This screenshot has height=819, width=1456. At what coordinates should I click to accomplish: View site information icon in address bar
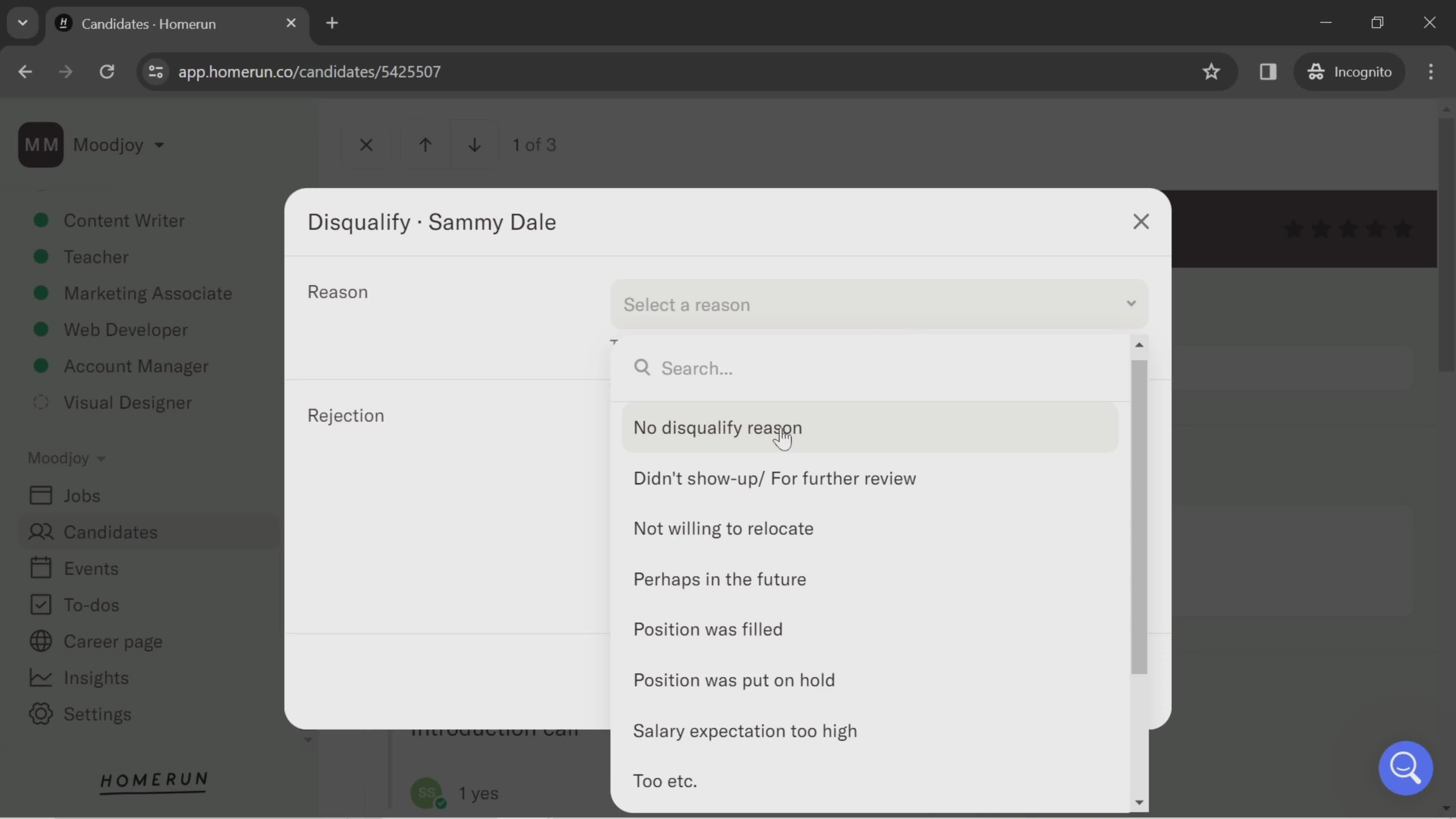pyautogui.click(x=155, y=72)
